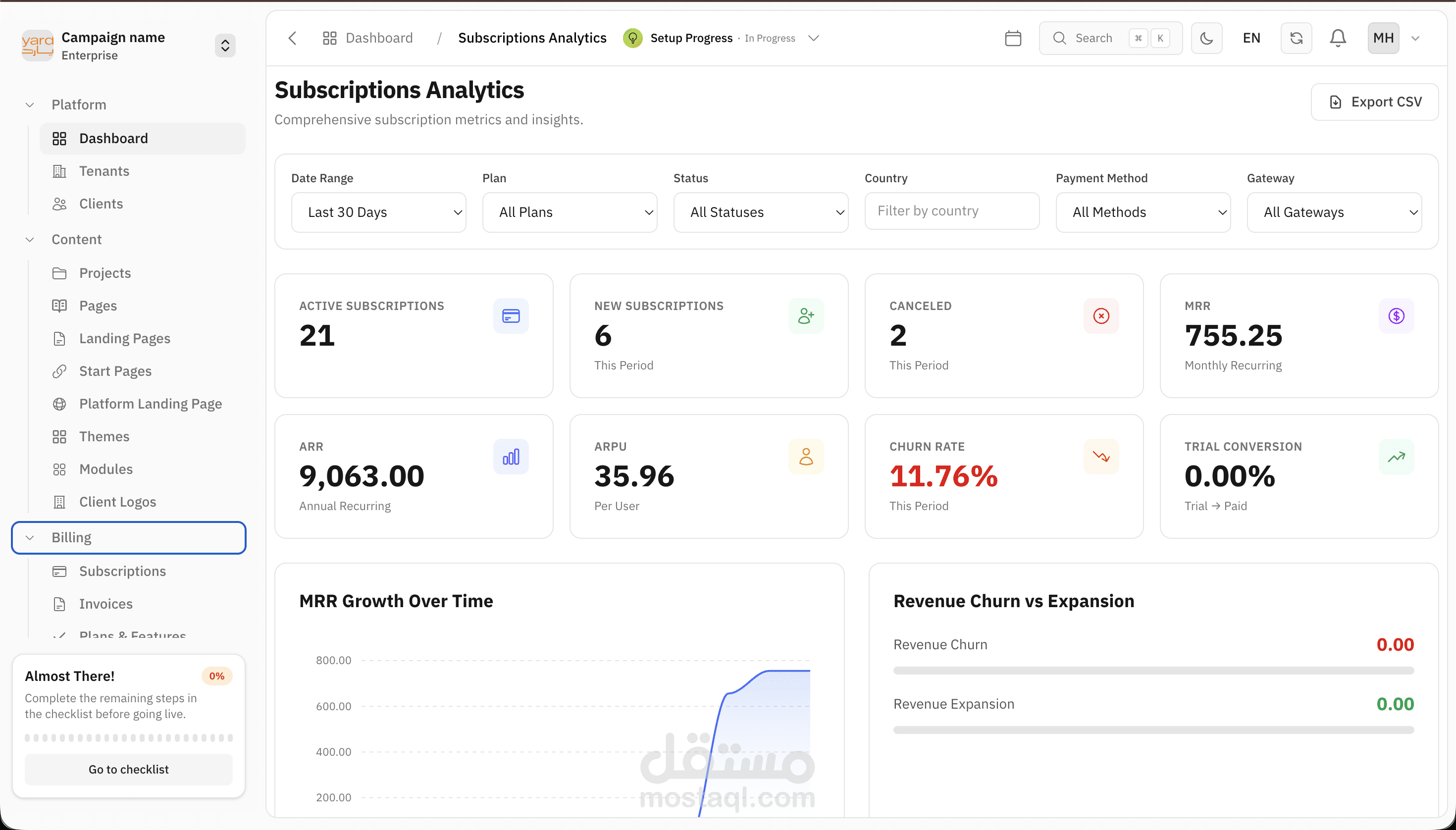The width and height of the screenshot is (1456, 830).
Task: Switch language using EN toggle
Action: pyautogui.click(x=1251, y=38)
